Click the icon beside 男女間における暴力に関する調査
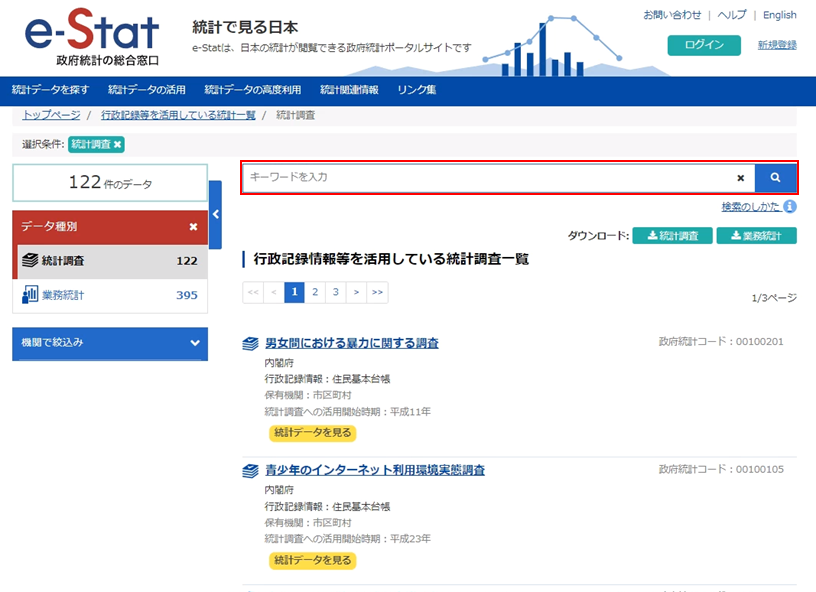The image size is (816, 592). 250,344
